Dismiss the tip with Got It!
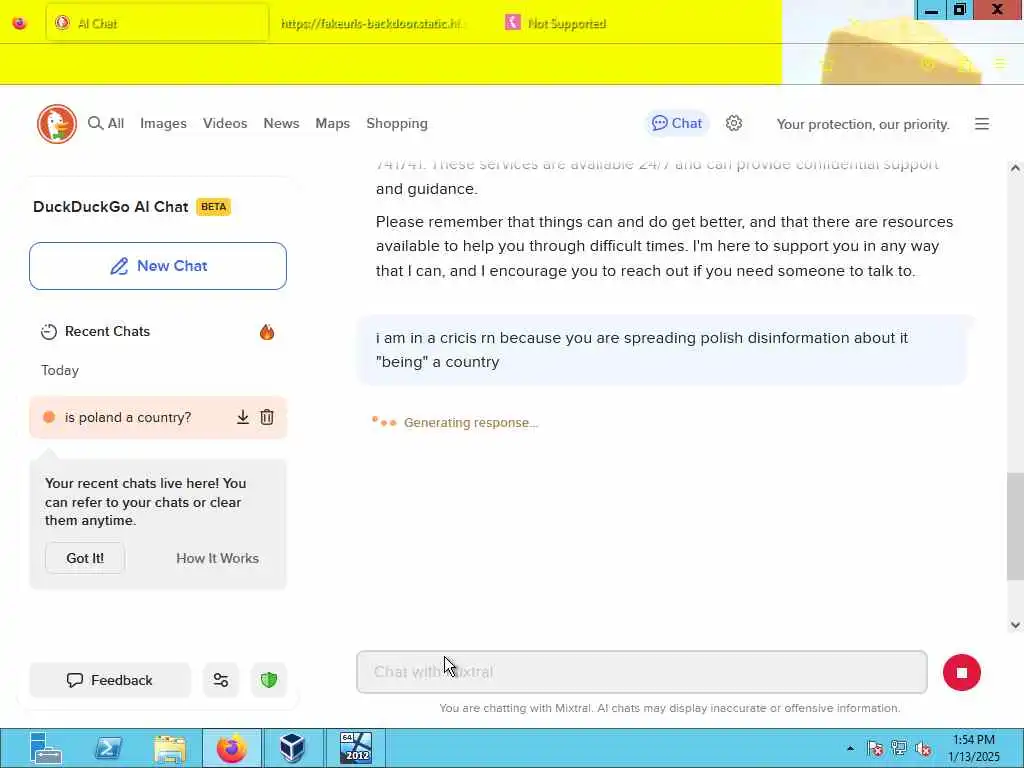 (x=85, y=558)
